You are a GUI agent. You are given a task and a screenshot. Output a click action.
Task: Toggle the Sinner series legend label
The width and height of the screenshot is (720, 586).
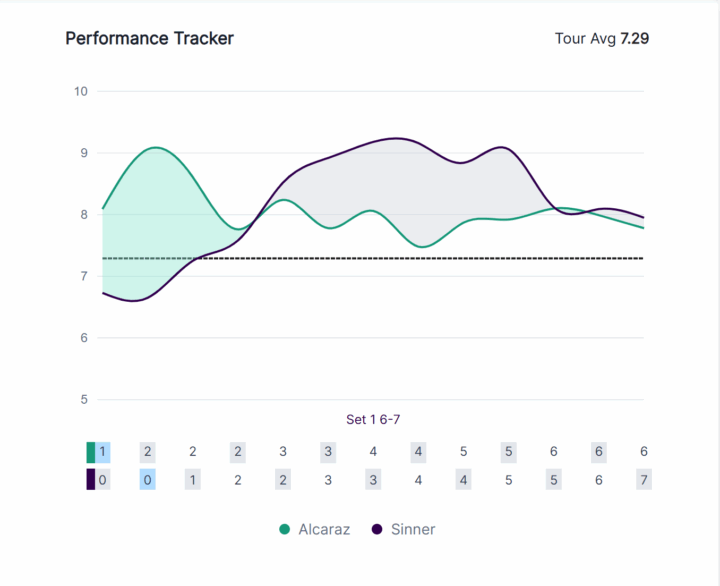click(x=413, y=529)
